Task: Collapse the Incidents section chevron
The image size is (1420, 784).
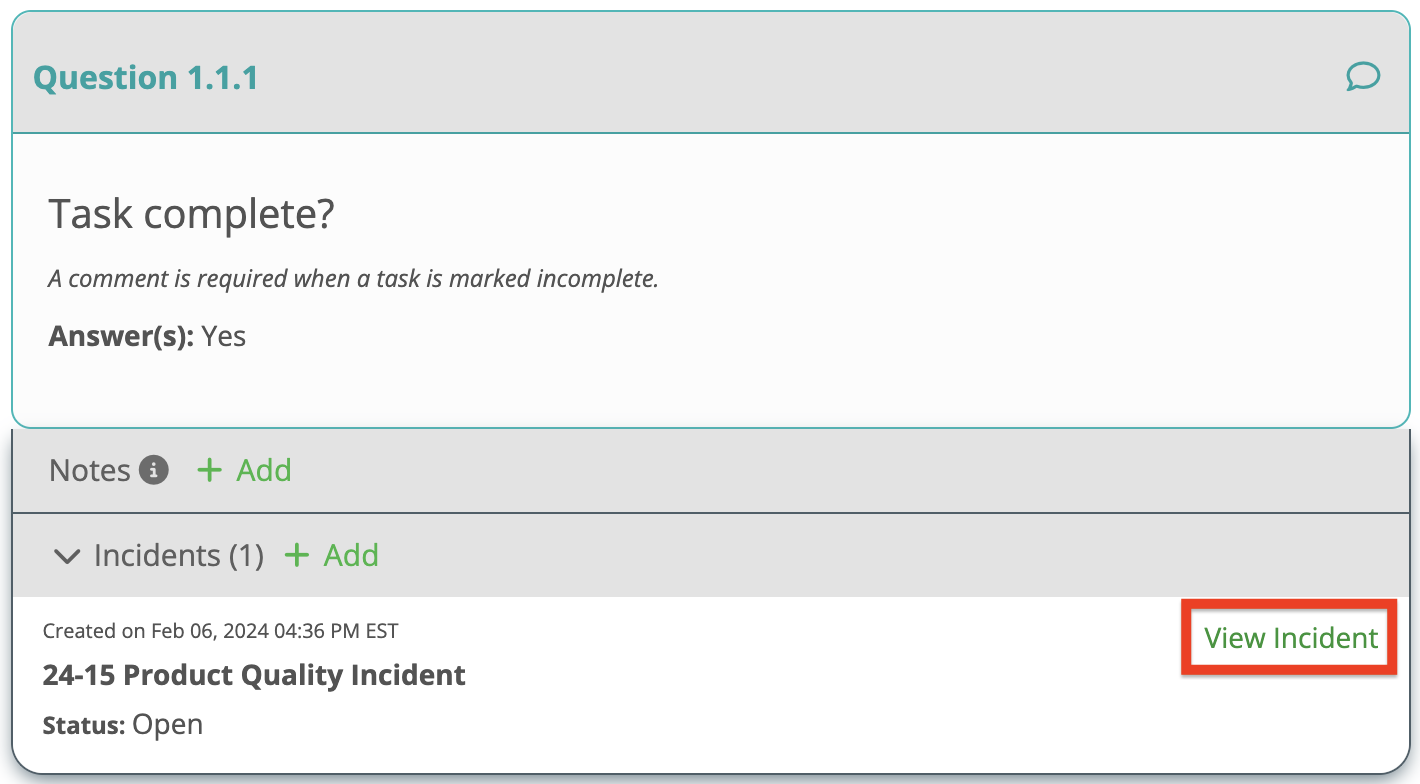Action: click(x=67, y=556)
